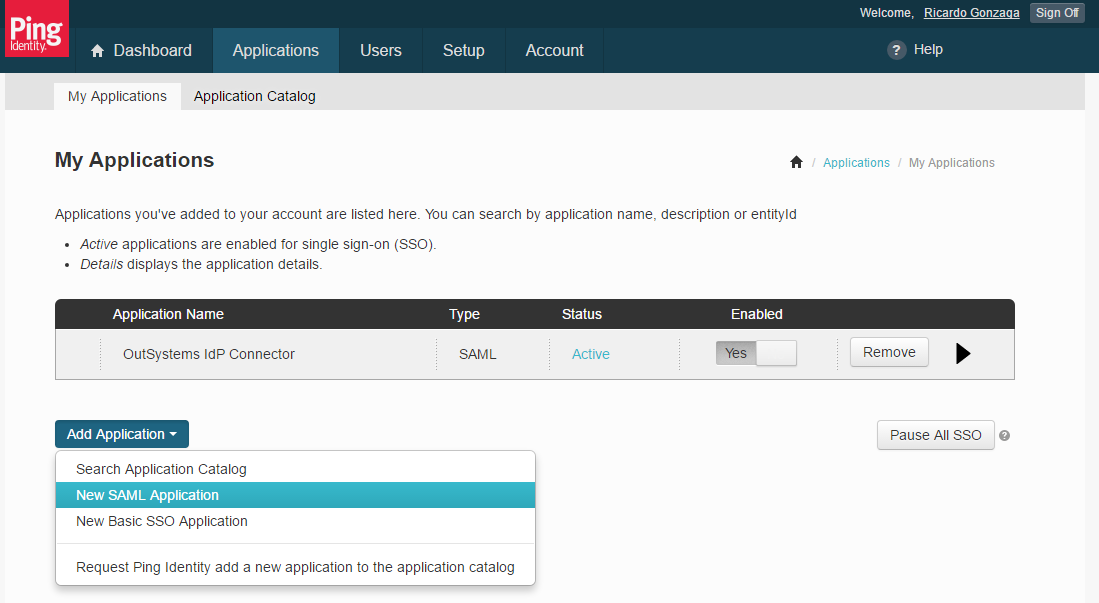Expand OutSystems IdP Connector details arrow
The height and width of the screenshot is (603, 1099).
963,353
